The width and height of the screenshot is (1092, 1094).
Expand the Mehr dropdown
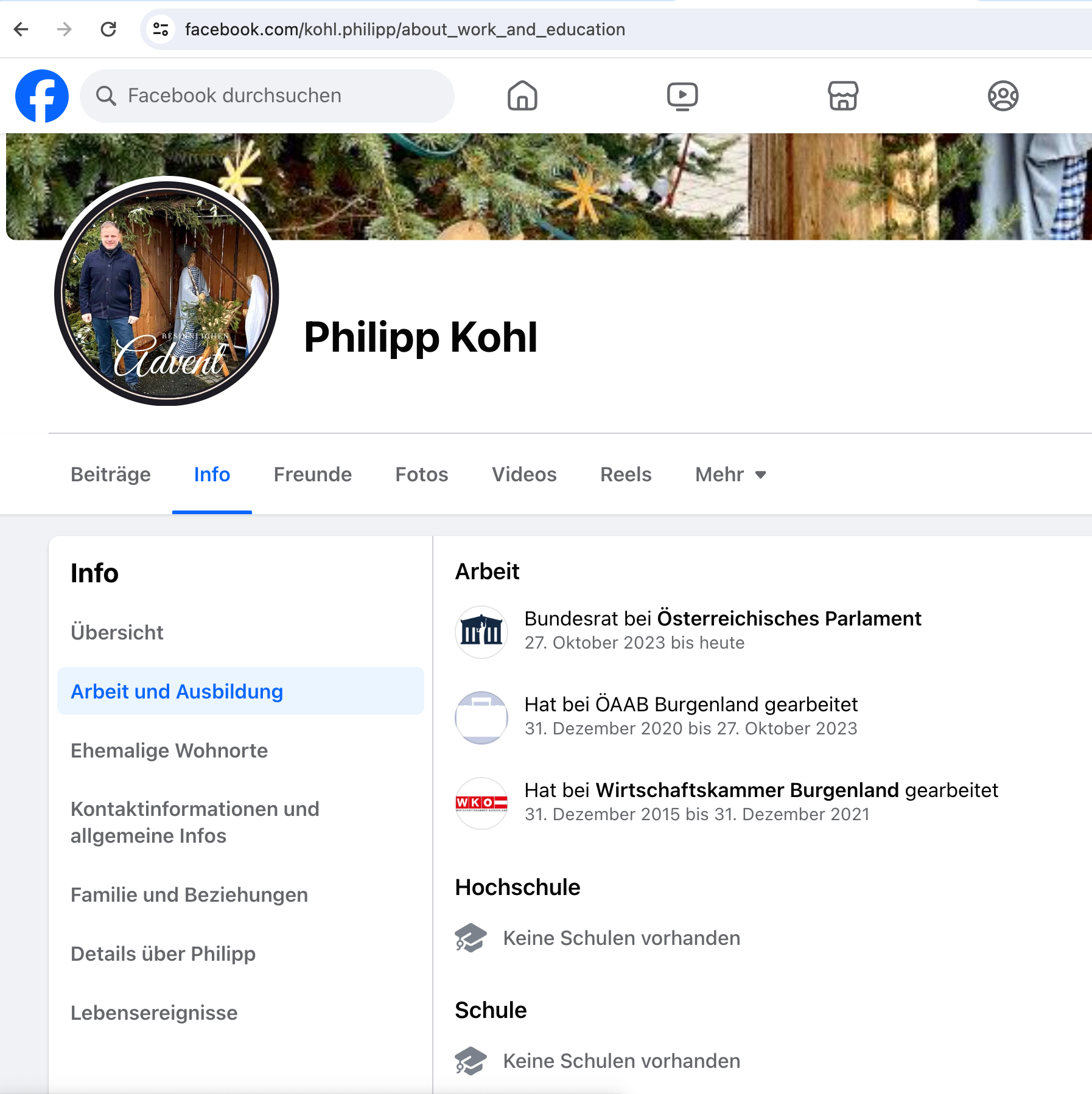pos(730,475)
